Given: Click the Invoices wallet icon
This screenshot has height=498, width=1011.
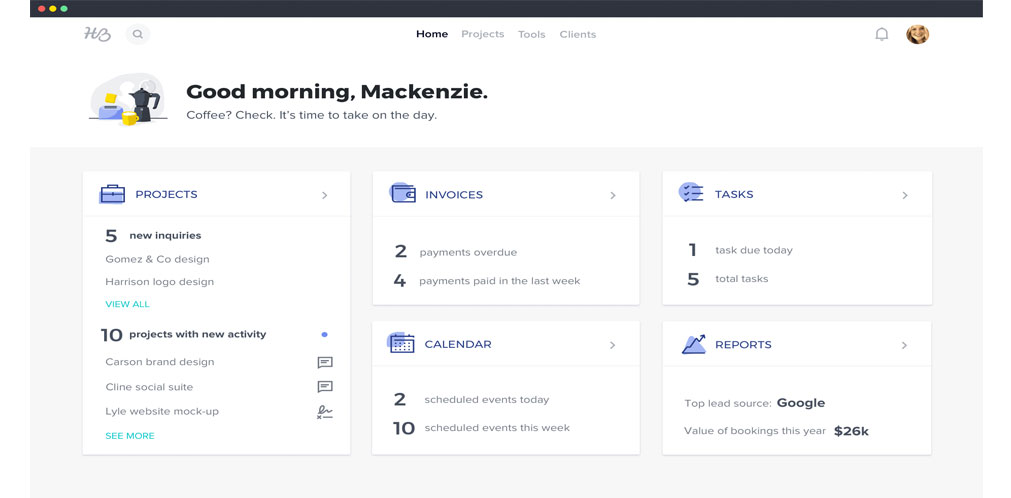Looking at the screenshot, I should [402, 192].
